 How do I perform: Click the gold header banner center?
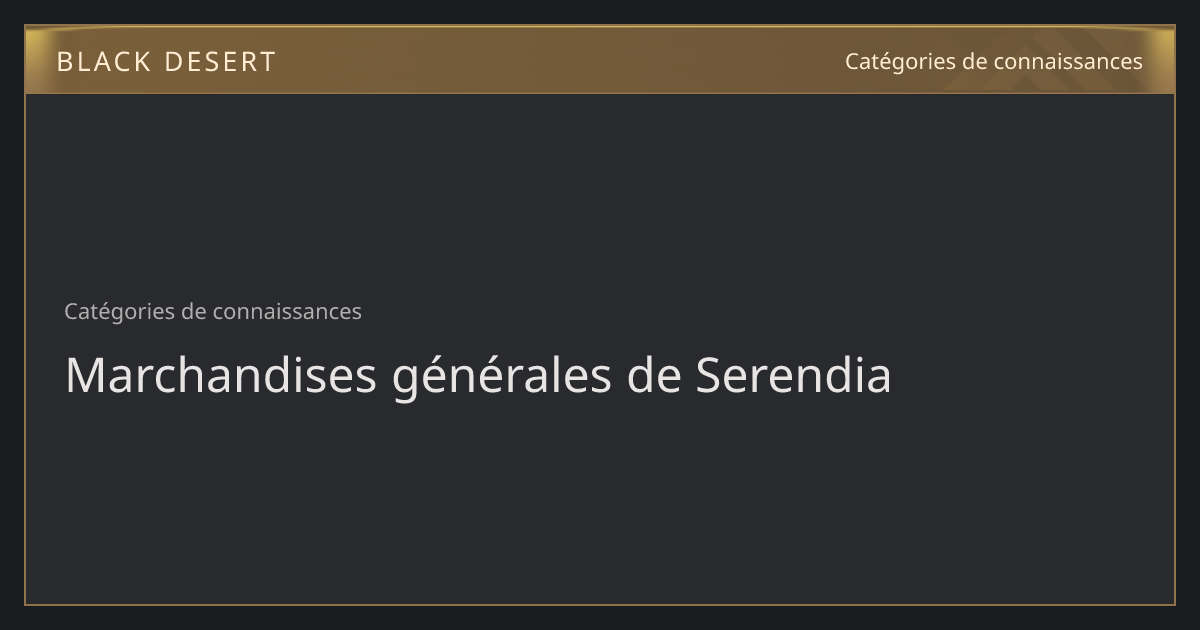(x=600, y=60)
